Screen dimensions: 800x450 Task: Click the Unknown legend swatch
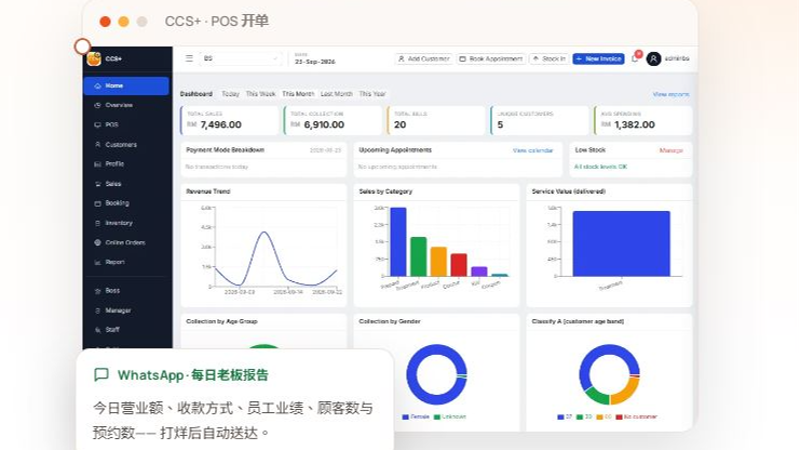437,417
